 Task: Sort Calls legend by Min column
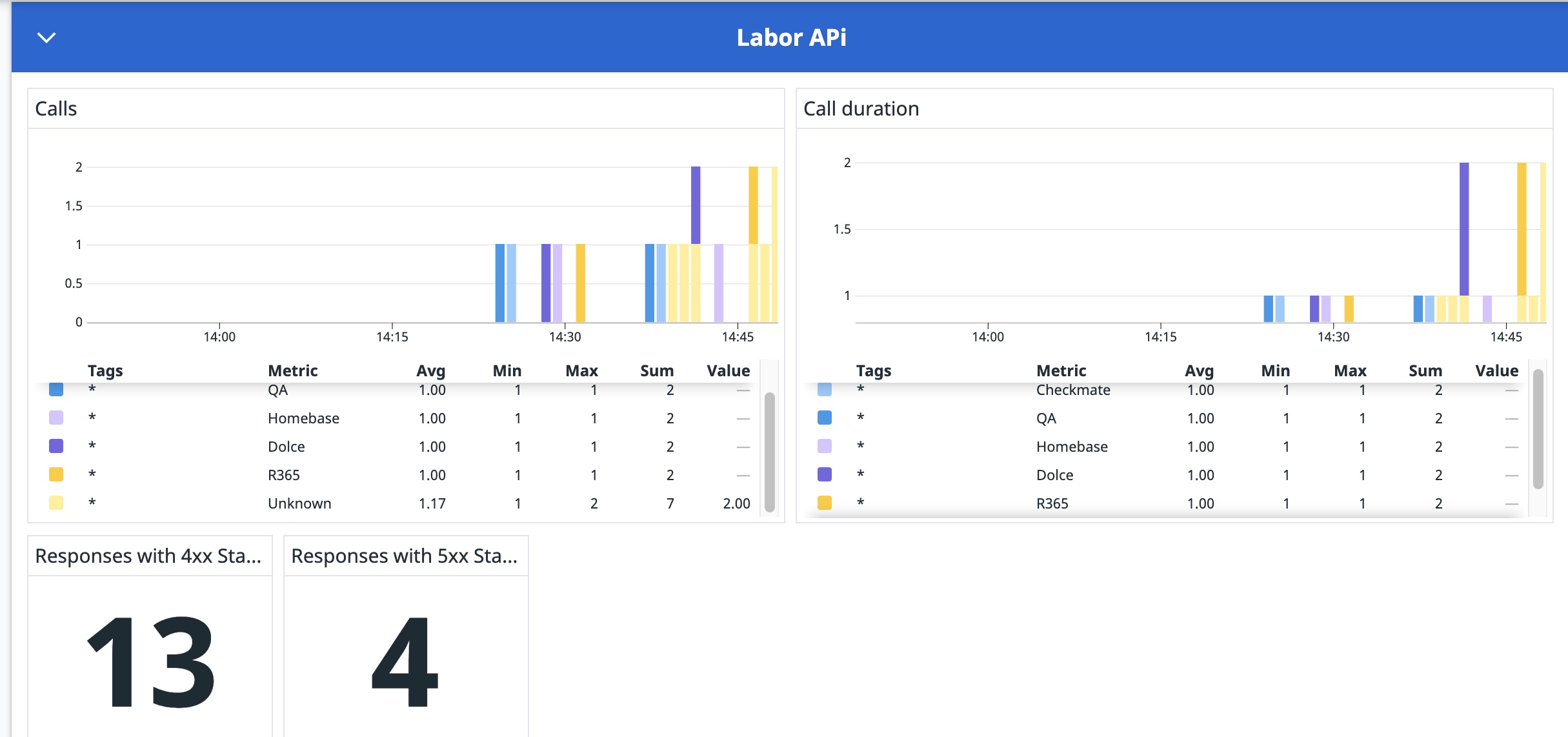click(507, 370)
